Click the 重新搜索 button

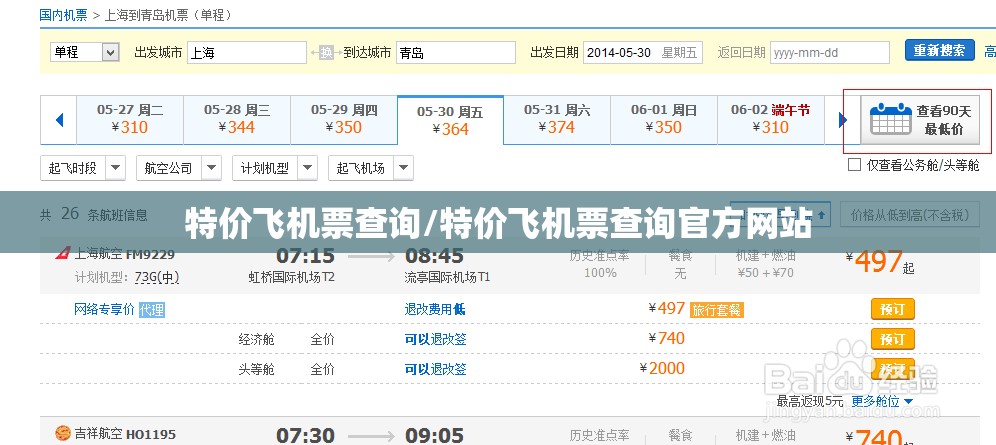click(x=939, y=50)
